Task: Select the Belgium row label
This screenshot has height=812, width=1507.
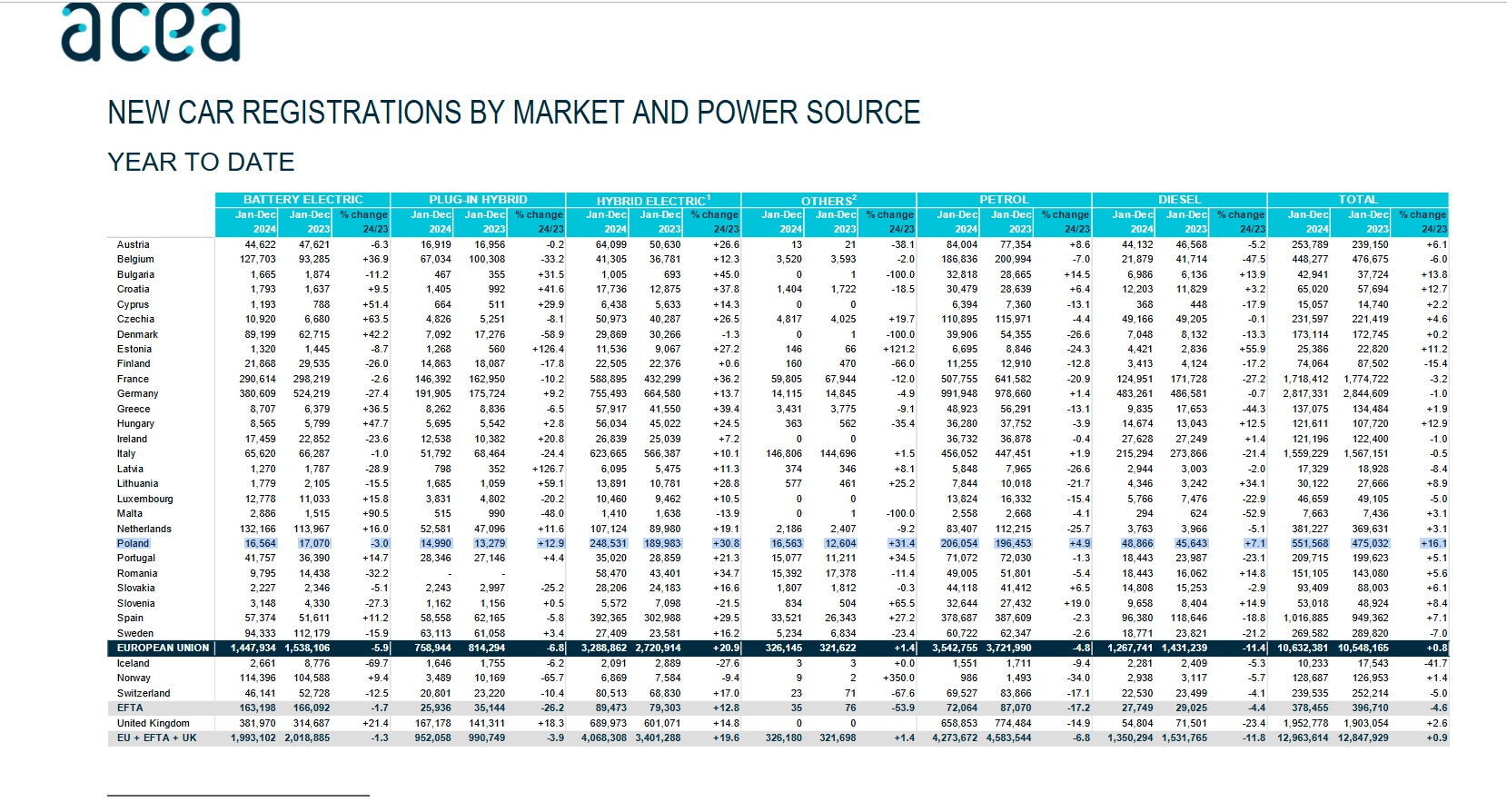Action: pos(135,259)
